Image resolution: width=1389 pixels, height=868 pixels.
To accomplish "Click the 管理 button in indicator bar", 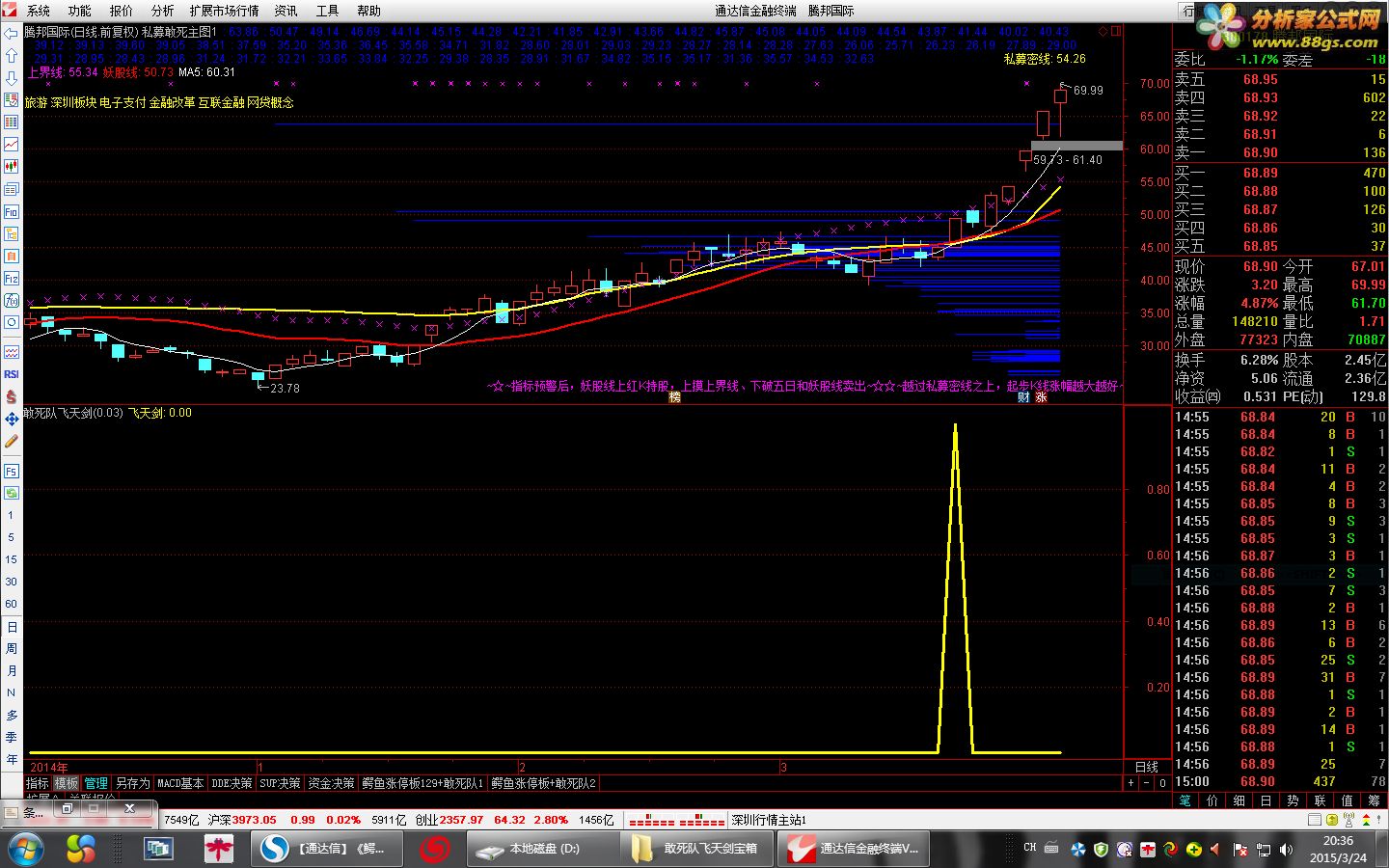I will coord(96,783).
